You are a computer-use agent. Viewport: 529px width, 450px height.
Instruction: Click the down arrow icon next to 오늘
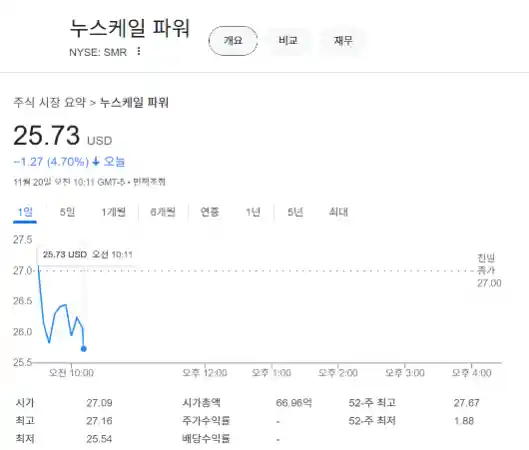click(x=96, y=161)
